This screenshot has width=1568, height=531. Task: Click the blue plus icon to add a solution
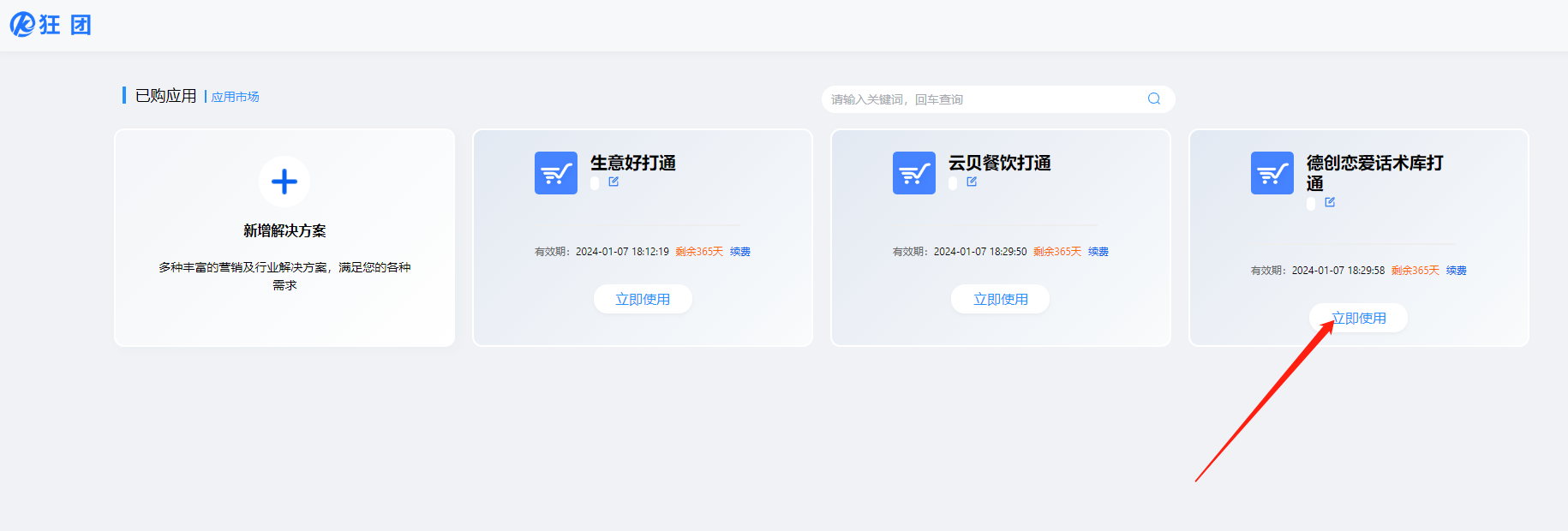[x=284, y=182]
